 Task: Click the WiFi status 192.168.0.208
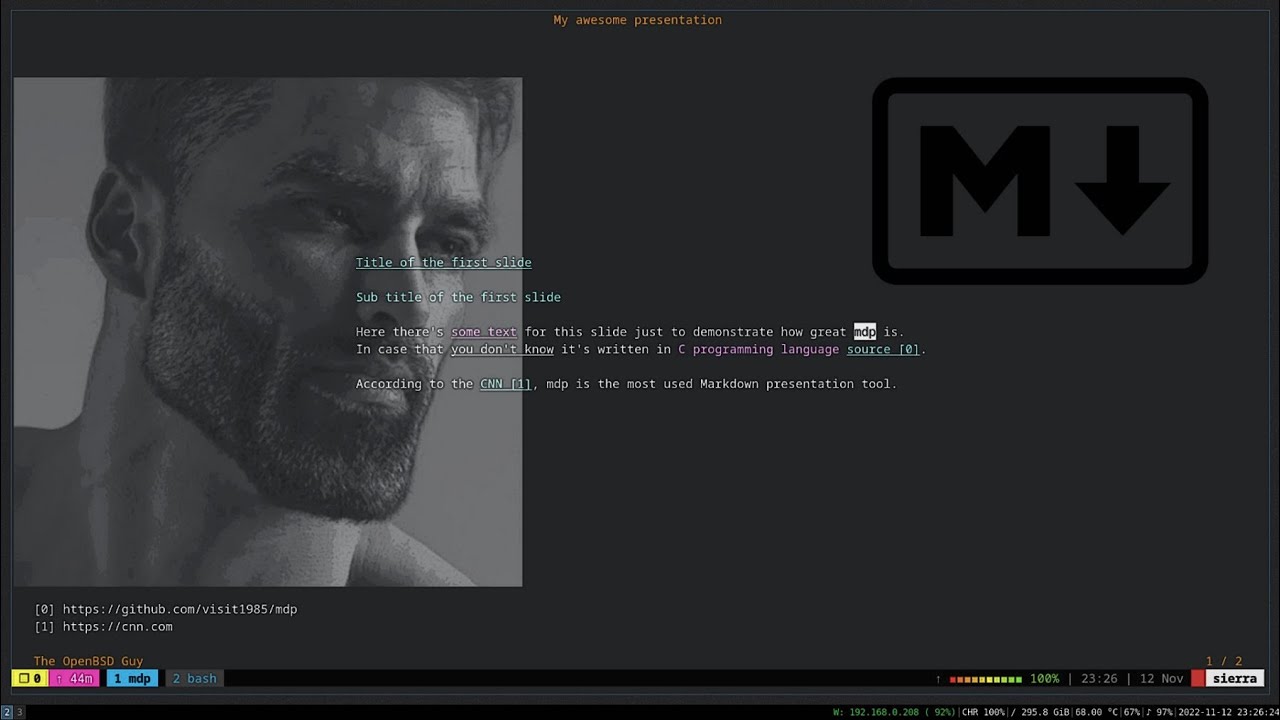pos(894,712)
